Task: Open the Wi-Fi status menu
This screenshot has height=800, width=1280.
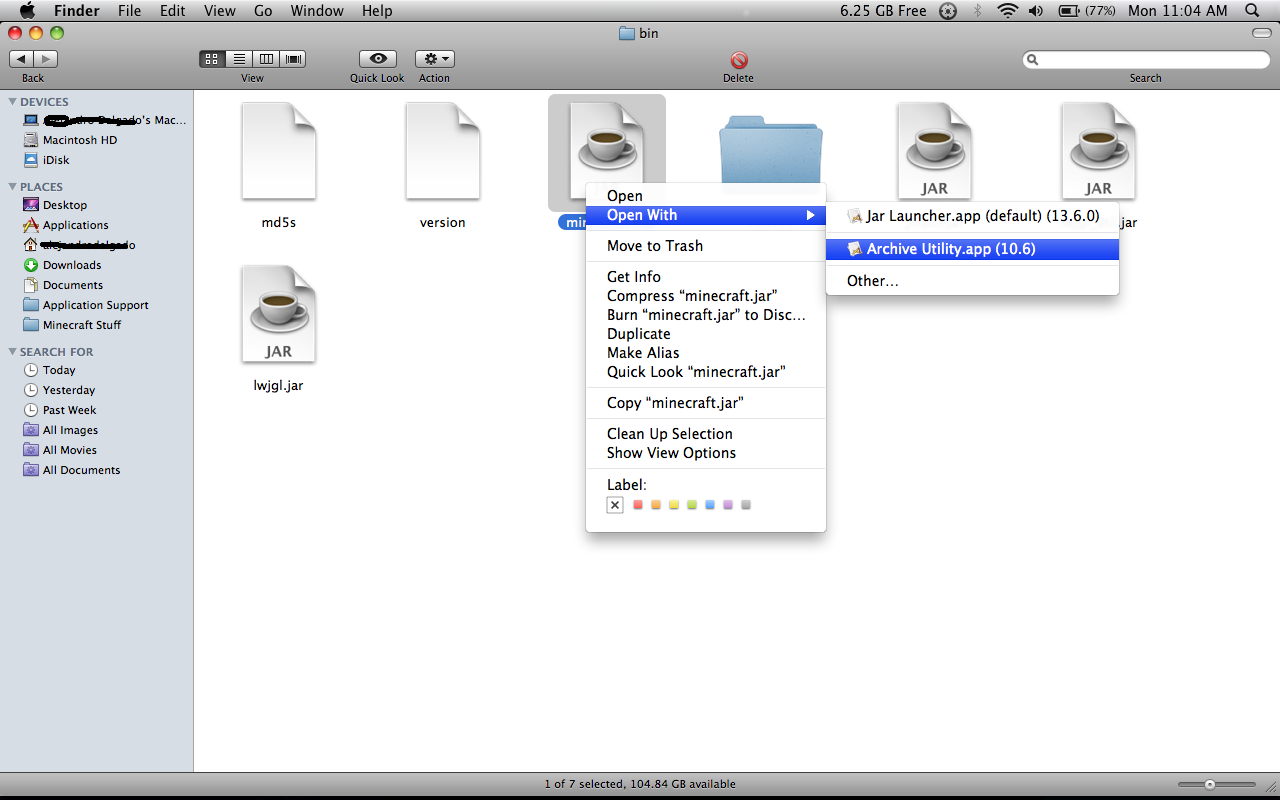Action: click(1007, 11)
